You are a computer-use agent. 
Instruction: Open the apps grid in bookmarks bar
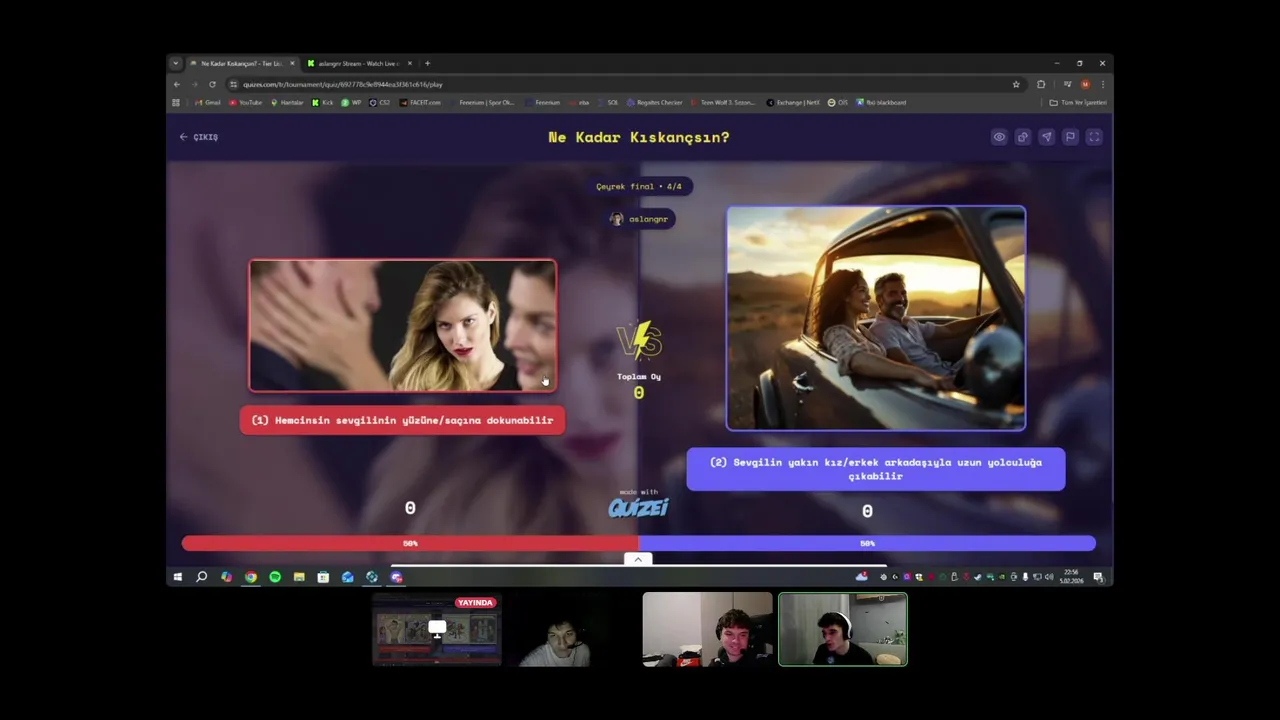pos(176,102)
